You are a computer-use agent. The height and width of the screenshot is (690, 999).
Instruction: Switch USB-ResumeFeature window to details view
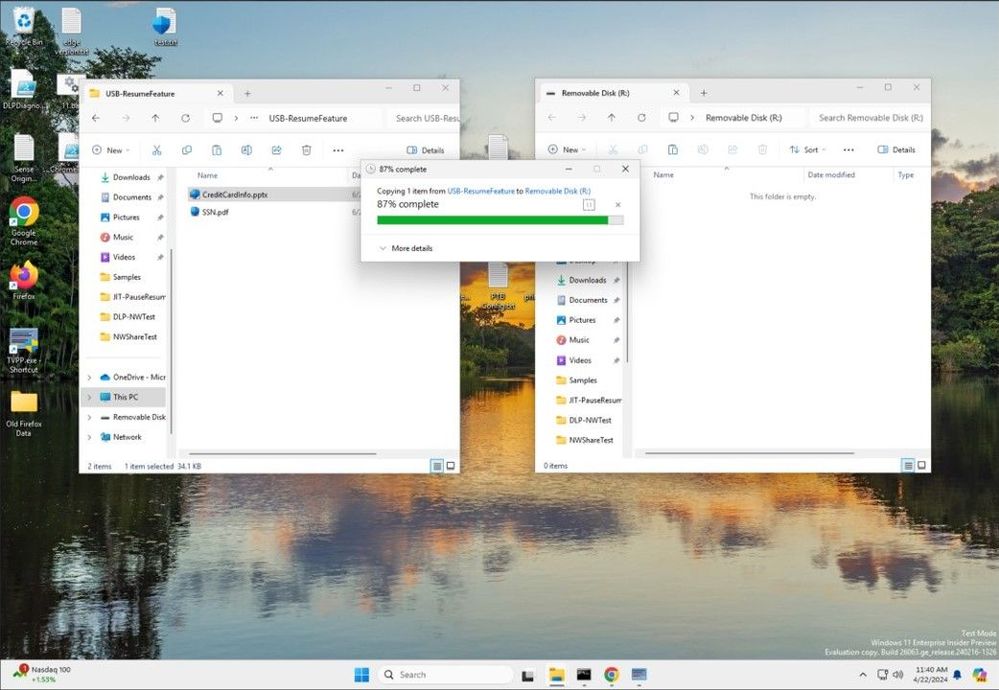(437, 466)
